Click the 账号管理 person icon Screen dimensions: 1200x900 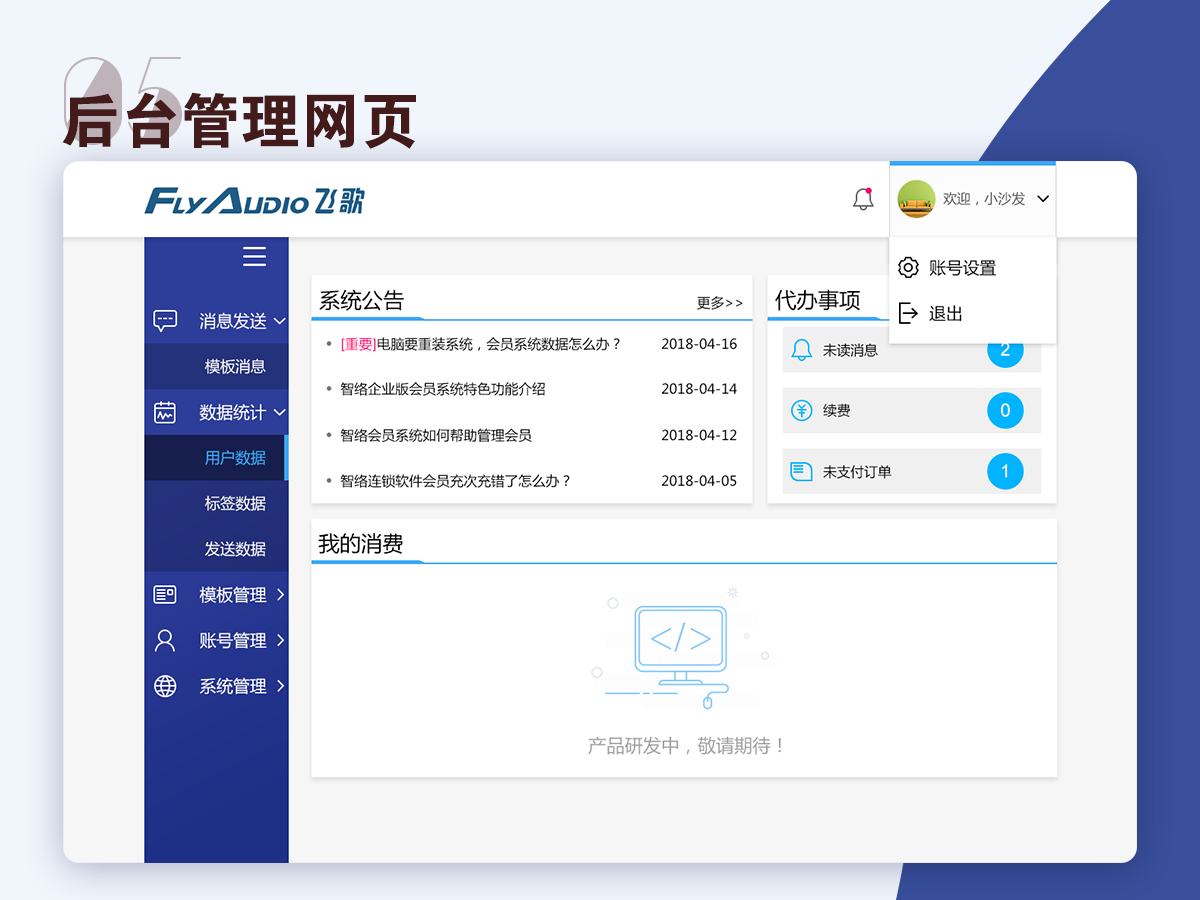[165, 640]
